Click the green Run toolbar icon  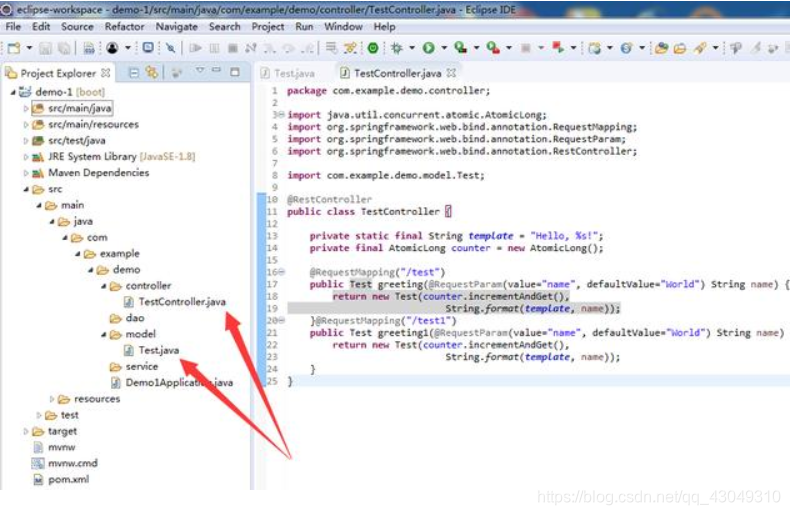pos(429,48)
